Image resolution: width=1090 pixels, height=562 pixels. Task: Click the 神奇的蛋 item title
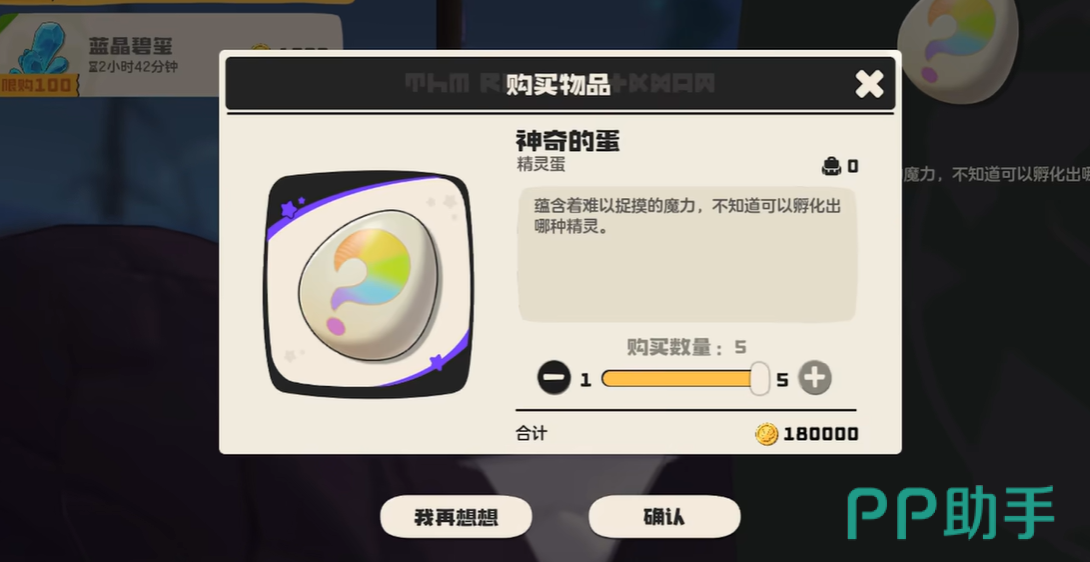coord(567,141)
